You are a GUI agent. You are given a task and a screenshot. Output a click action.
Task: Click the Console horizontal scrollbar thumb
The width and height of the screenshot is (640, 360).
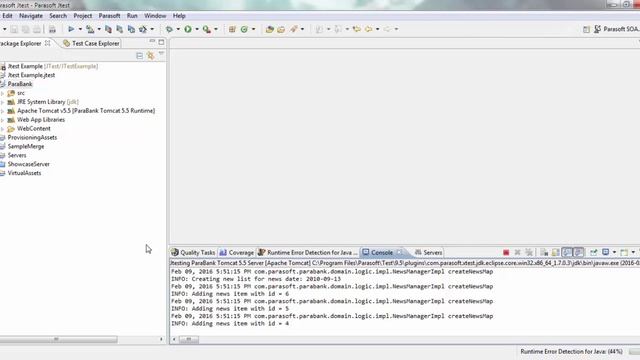[189, 339]
